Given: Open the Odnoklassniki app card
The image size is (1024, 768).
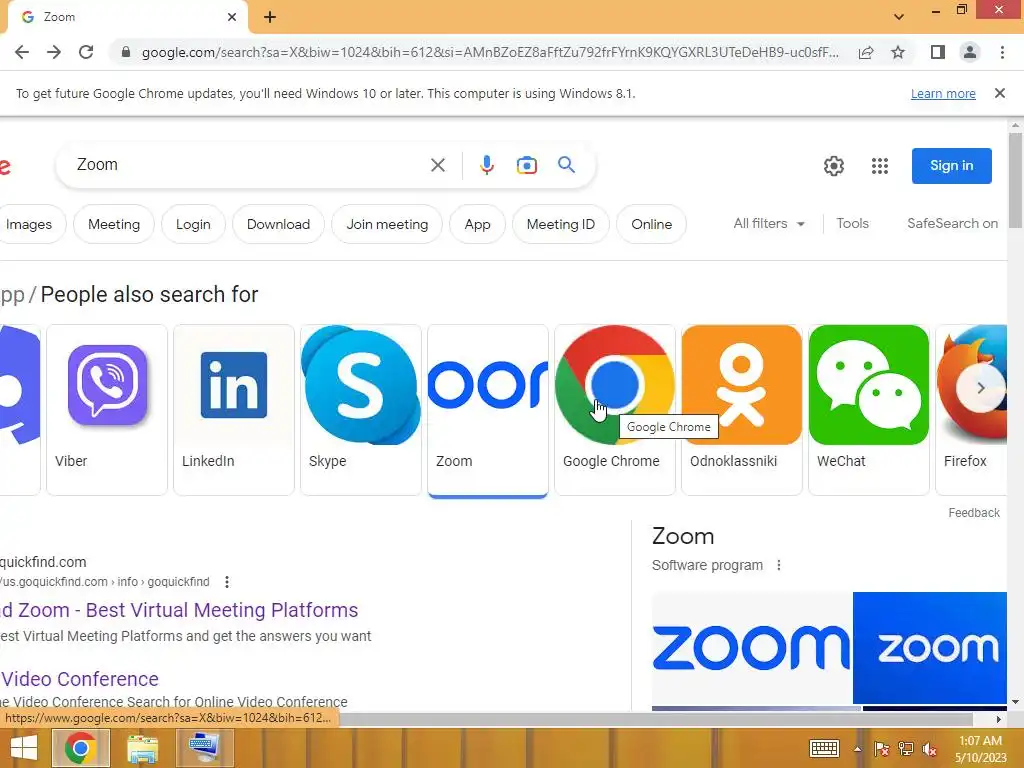Looking at the screenshot, I should click(741, 409).
